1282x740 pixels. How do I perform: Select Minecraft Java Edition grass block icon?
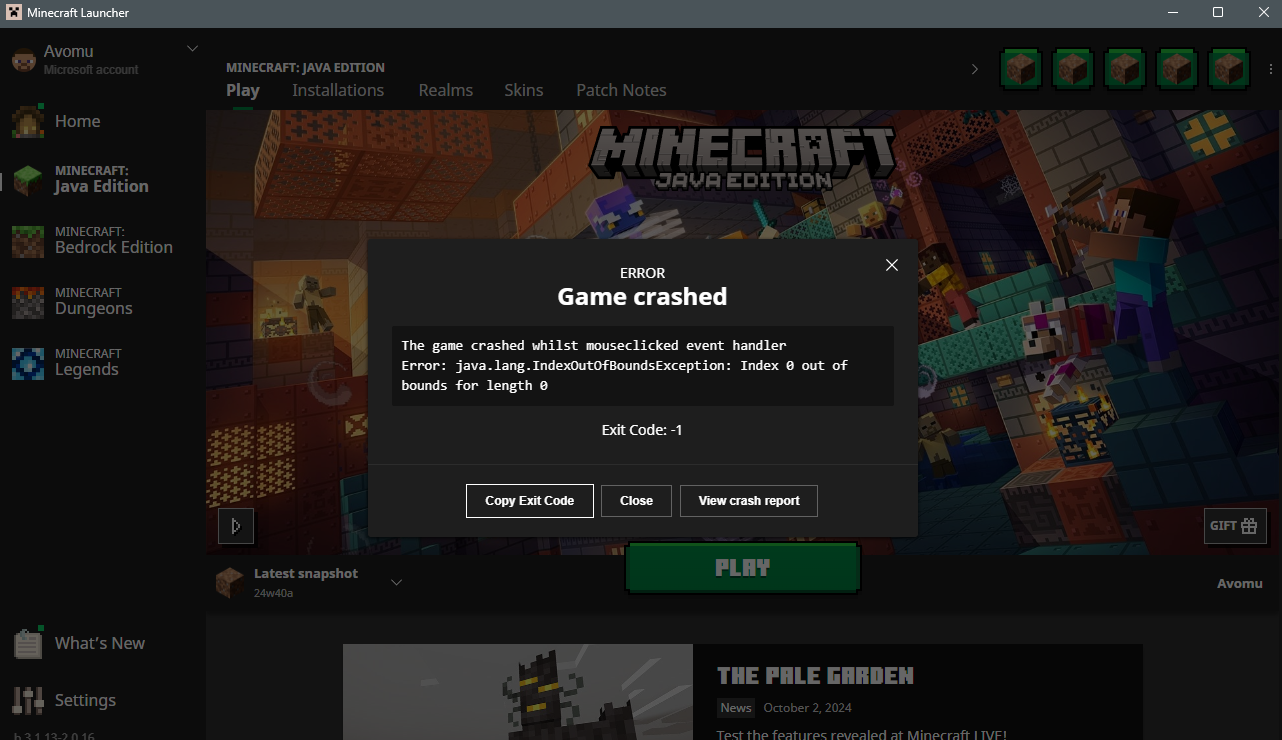click(28, 180)
